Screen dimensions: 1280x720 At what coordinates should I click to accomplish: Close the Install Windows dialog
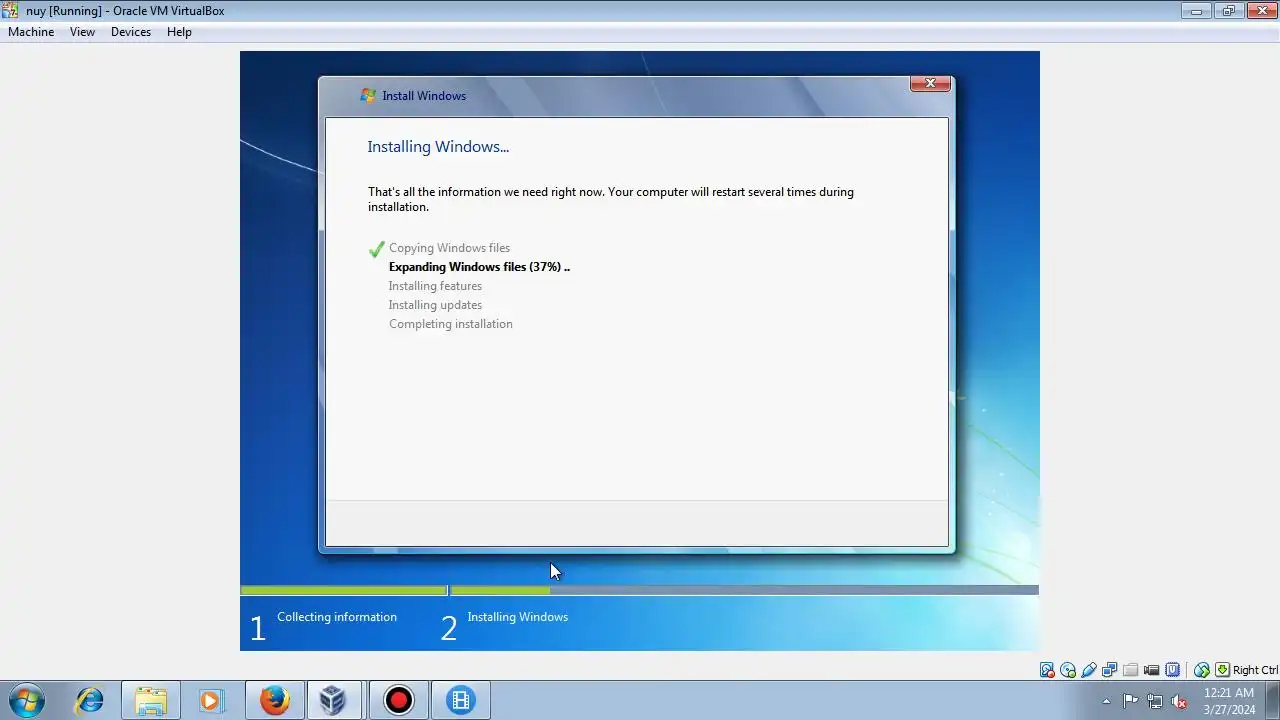pos(930,83)
